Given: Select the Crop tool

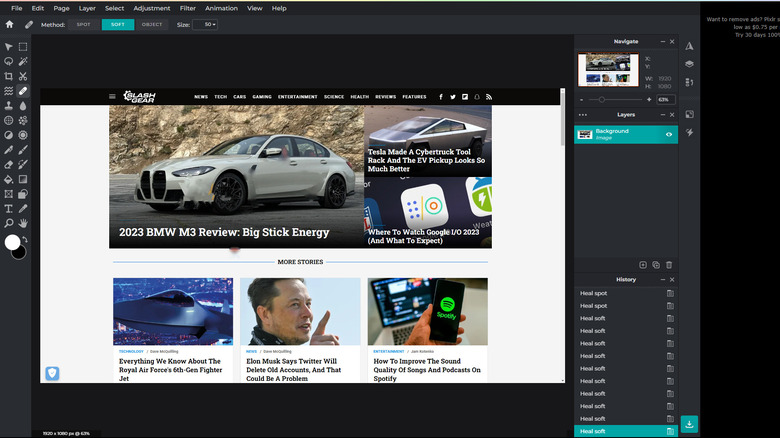Looking at the screenshot, I should 9,76.
